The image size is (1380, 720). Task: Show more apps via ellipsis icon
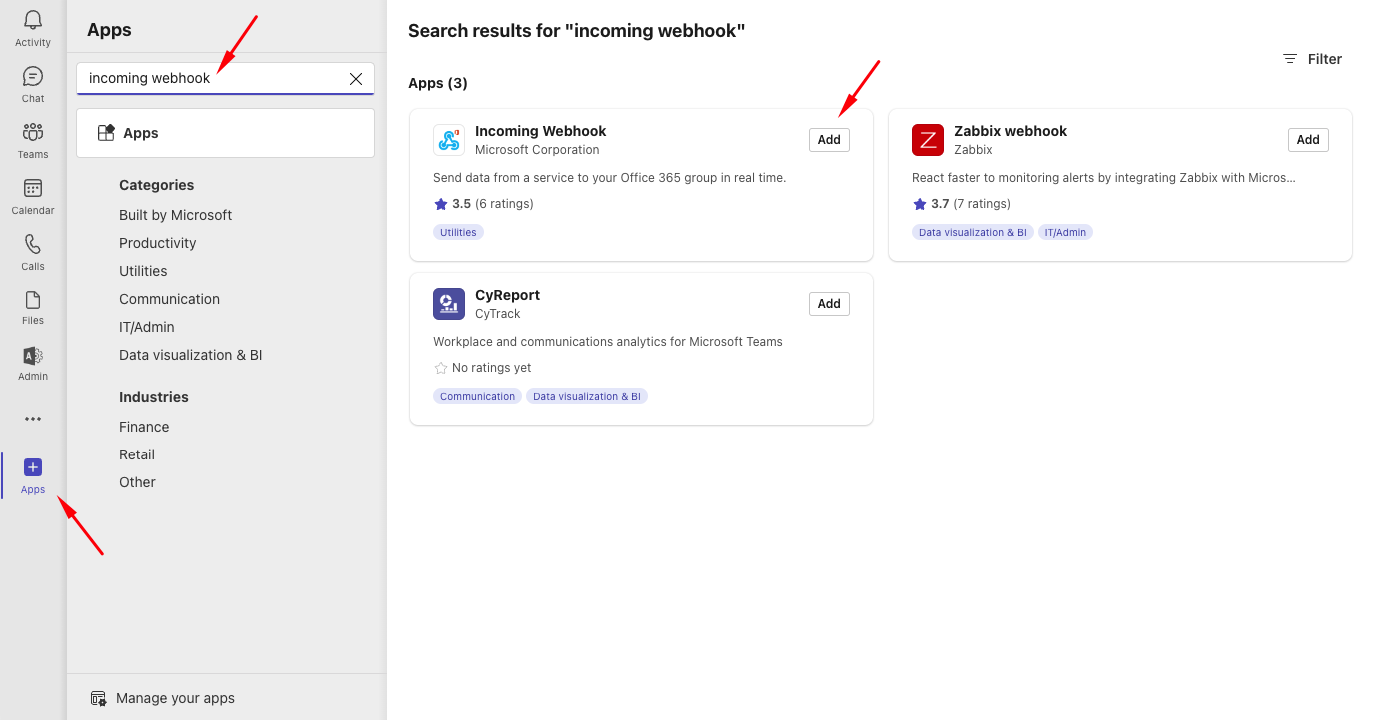point(33,419)
